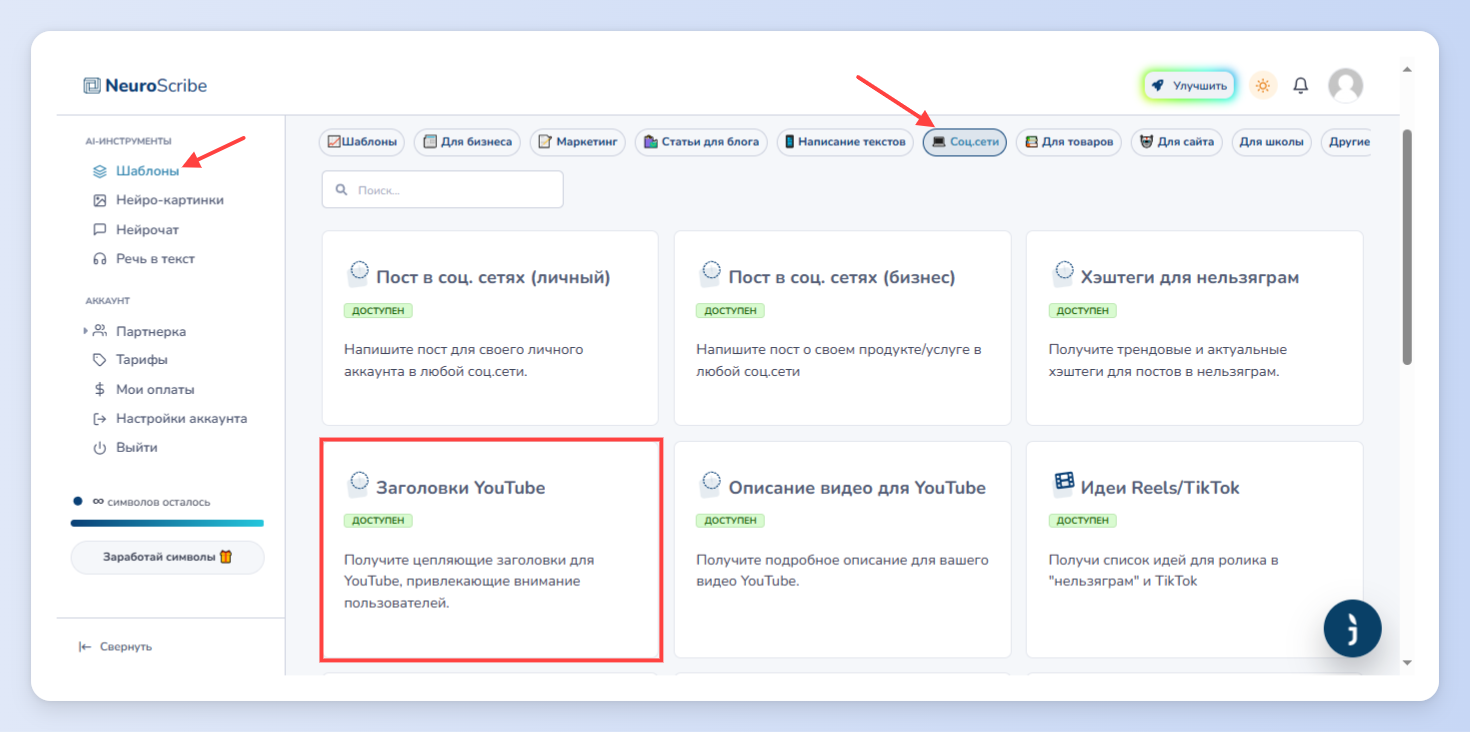Click outer scrollbar down arrow
The height and width of the screenshot is (732, 1470).
click(1407, 662)
